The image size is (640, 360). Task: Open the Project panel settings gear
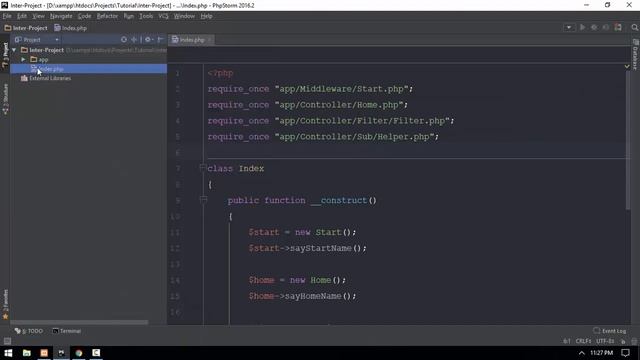click(148, 40)
